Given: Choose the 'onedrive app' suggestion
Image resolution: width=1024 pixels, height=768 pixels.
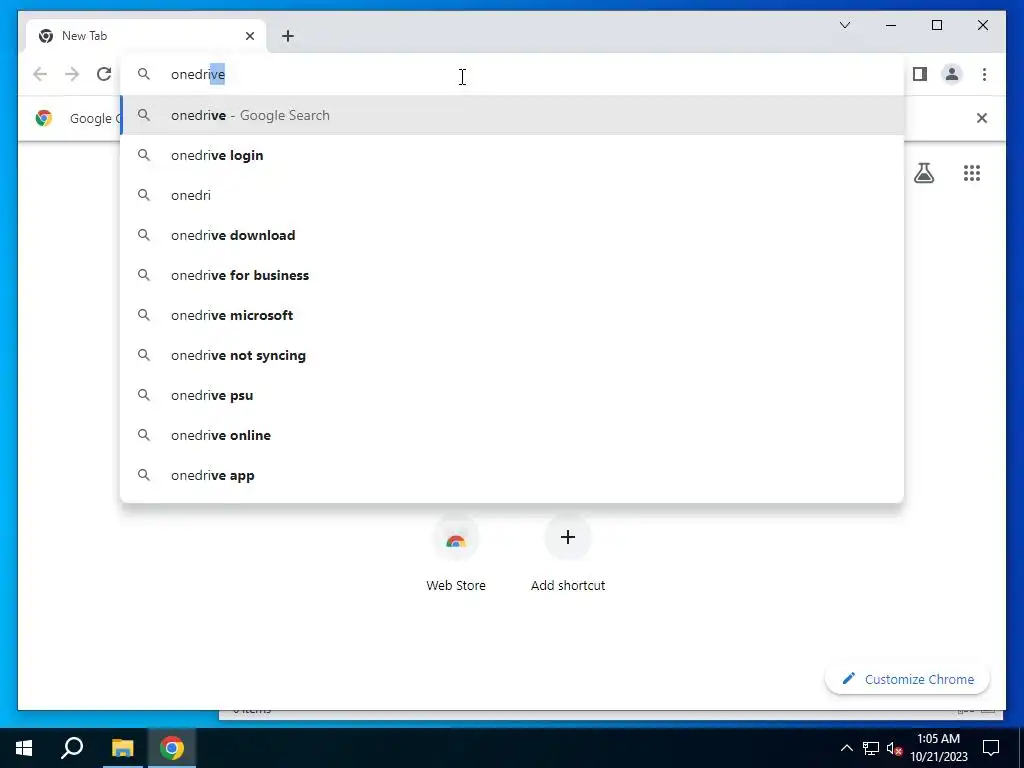Looking at the screenshot, I should pos(512,475).
